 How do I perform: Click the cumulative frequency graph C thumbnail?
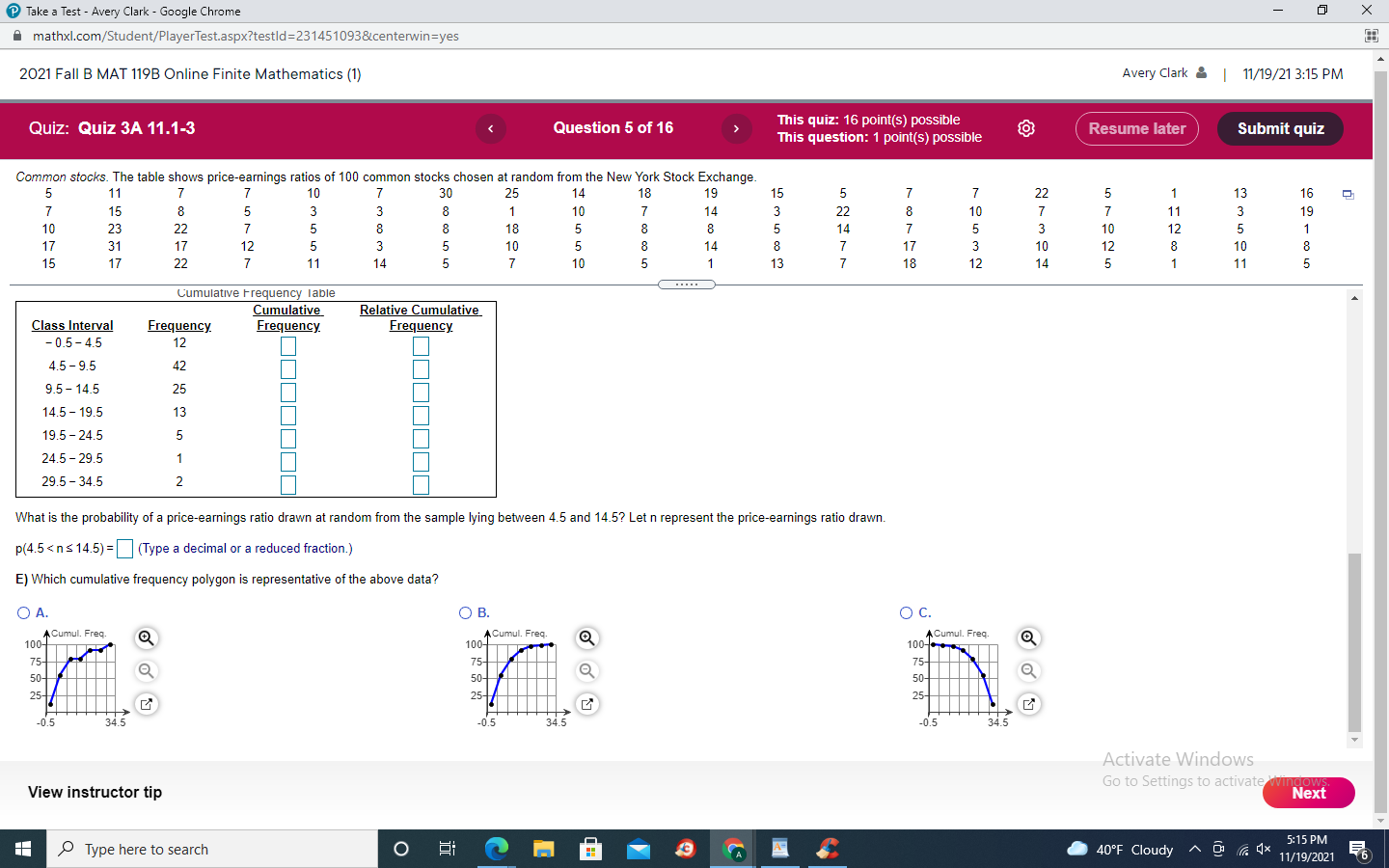tap(959, 677)
